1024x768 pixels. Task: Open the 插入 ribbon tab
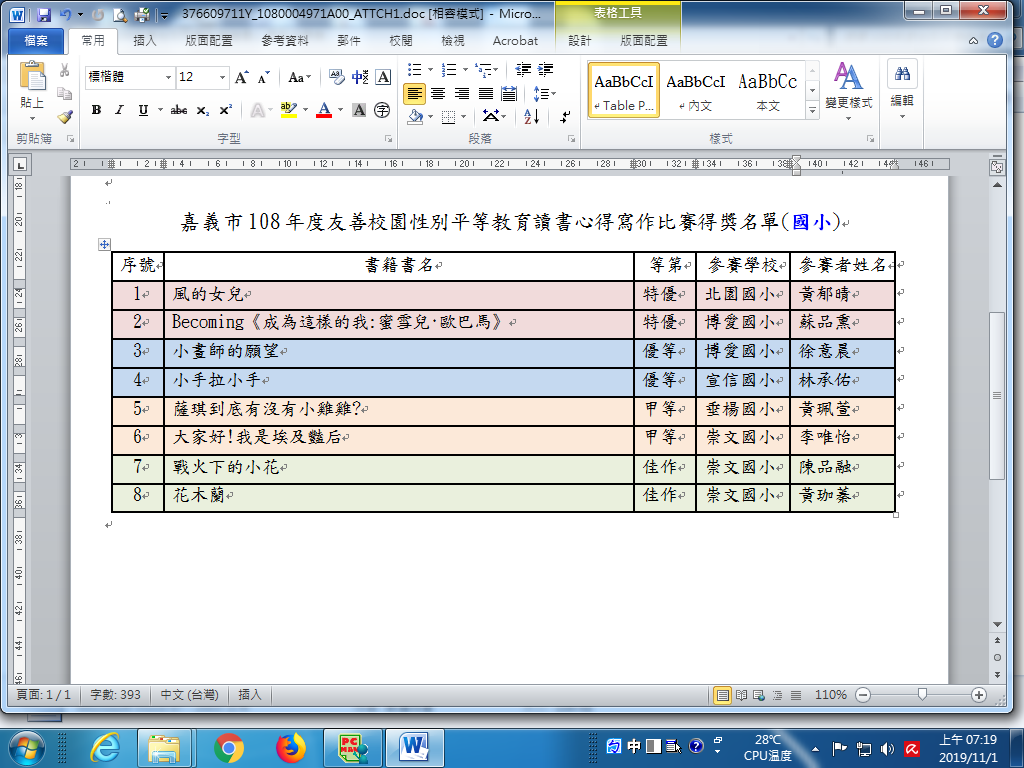pyautogui.click(x=145, y=41)
